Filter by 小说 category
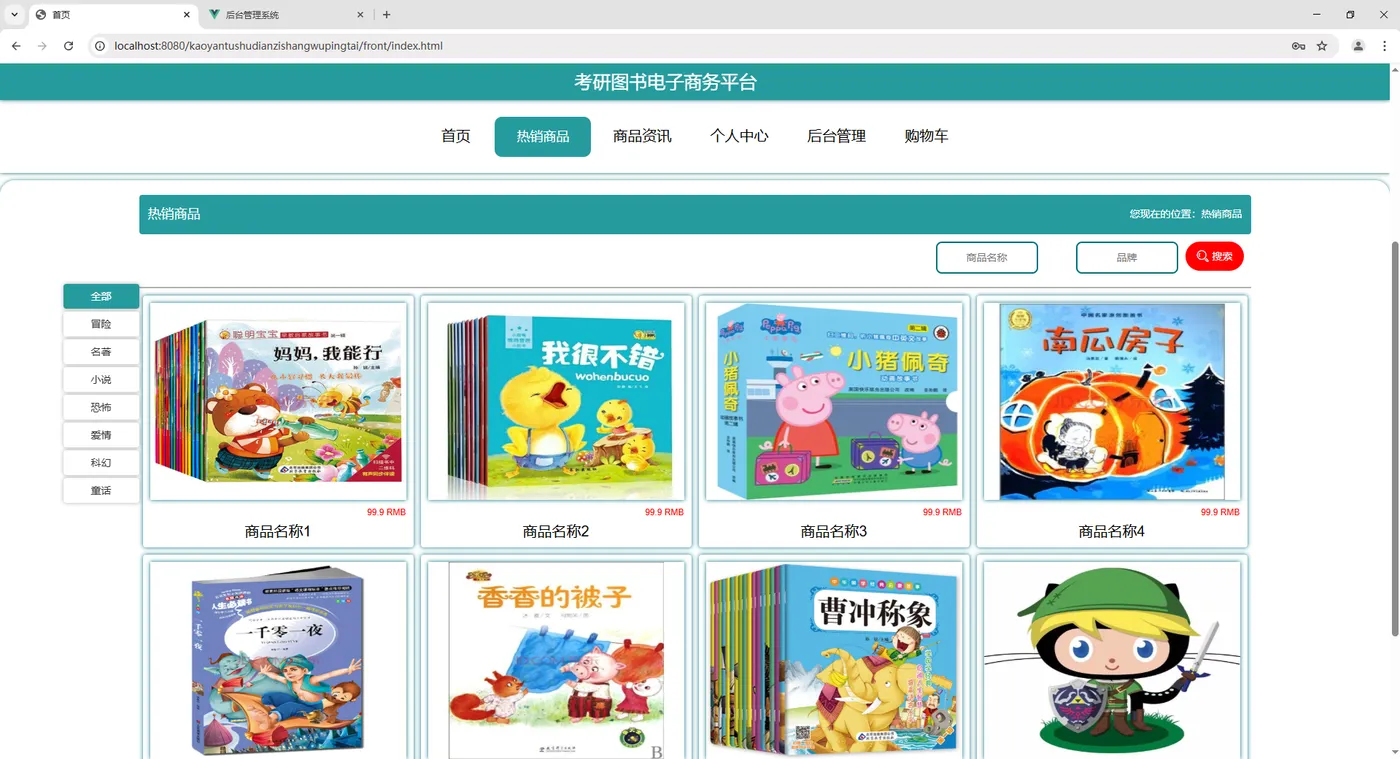 [x=101, y=380]
